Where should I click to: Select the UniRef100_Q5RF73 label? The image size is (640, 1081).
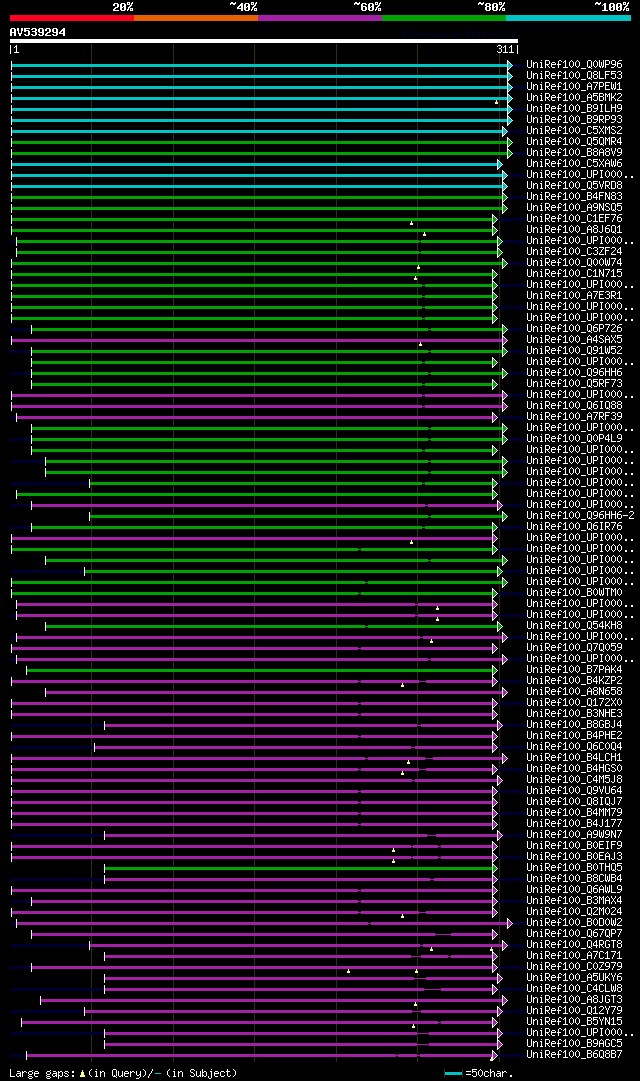[574, 384]
